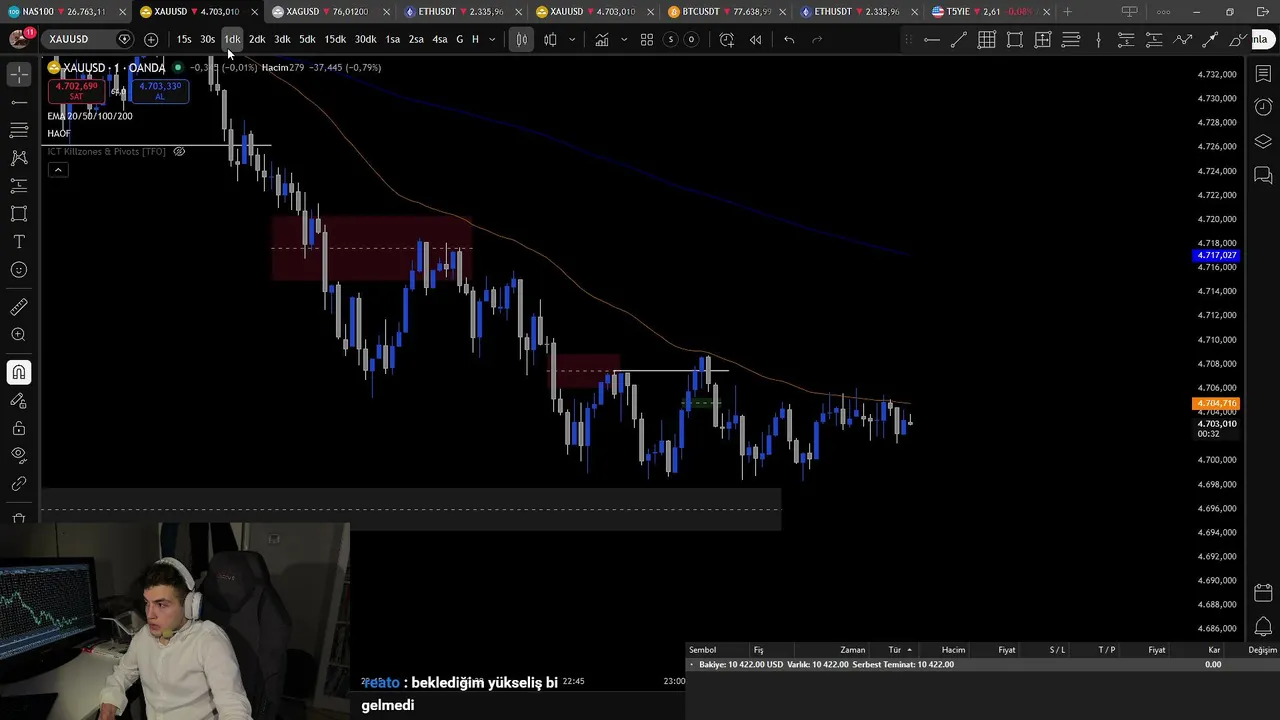Select the 30s timeframe

point(207,39)
